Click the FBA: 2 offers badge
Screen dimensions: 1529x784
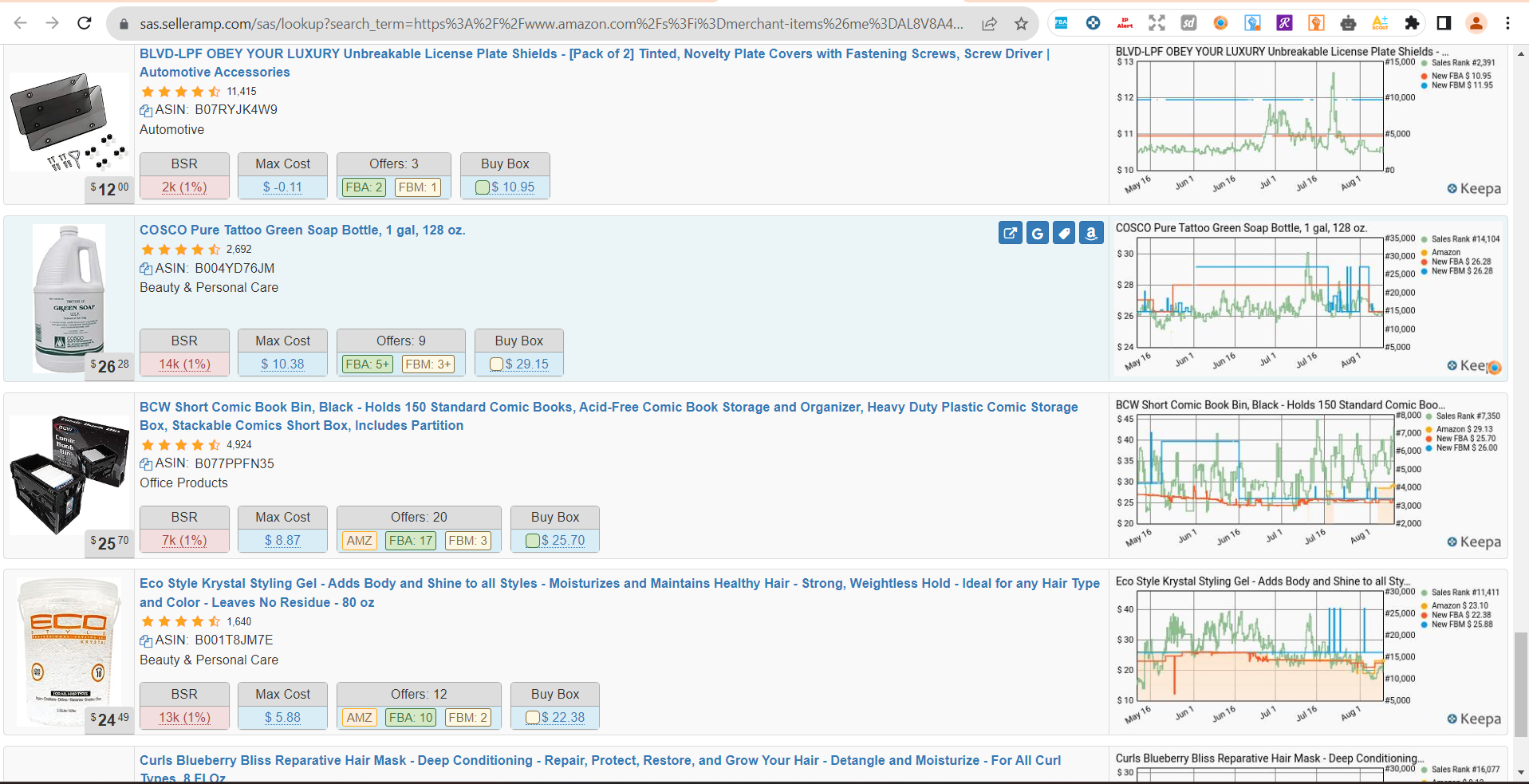tap(364, 187)
